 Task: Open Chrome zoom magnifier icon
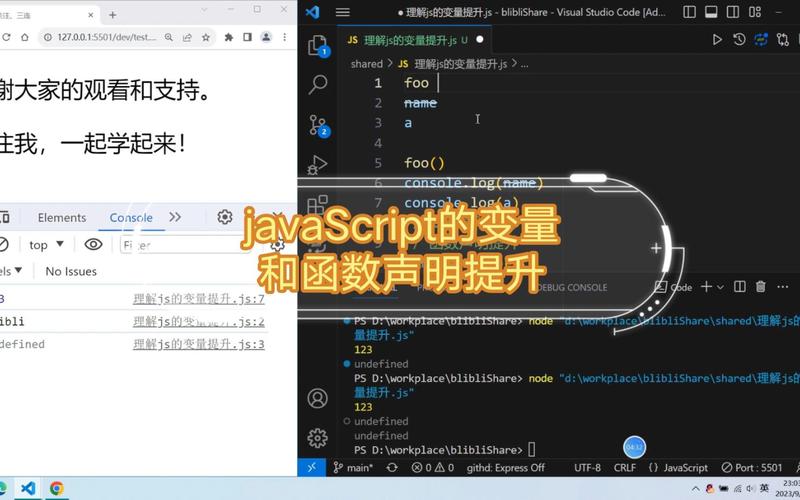(x=168, y=37)
